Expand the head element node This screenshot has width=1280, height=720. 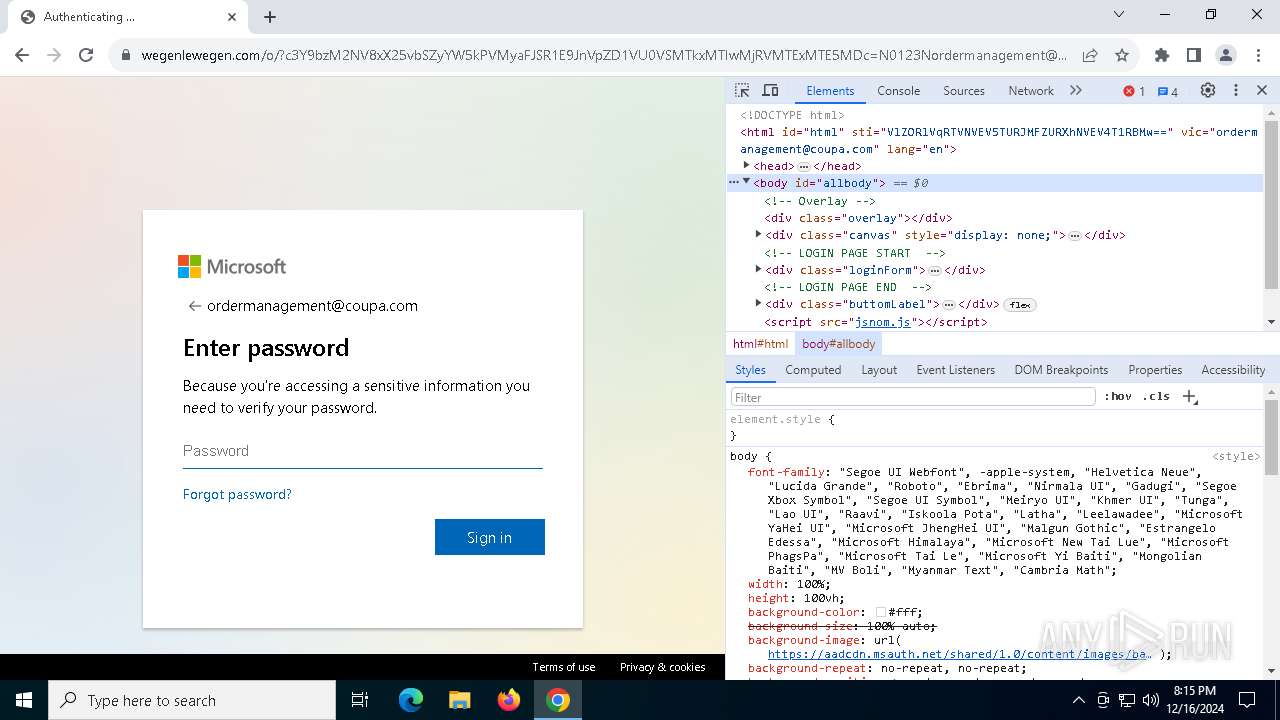point(746,166)
